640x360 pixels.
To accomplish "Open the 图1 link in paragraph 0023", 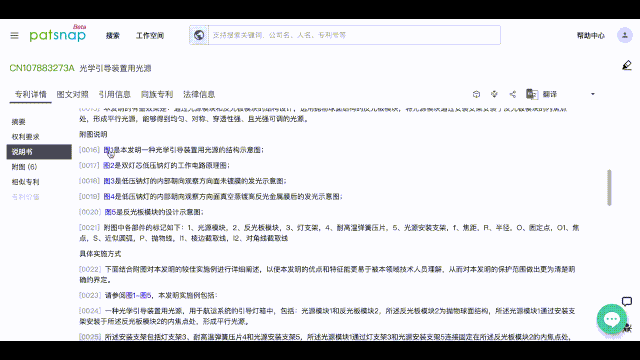I will (131, 295).
